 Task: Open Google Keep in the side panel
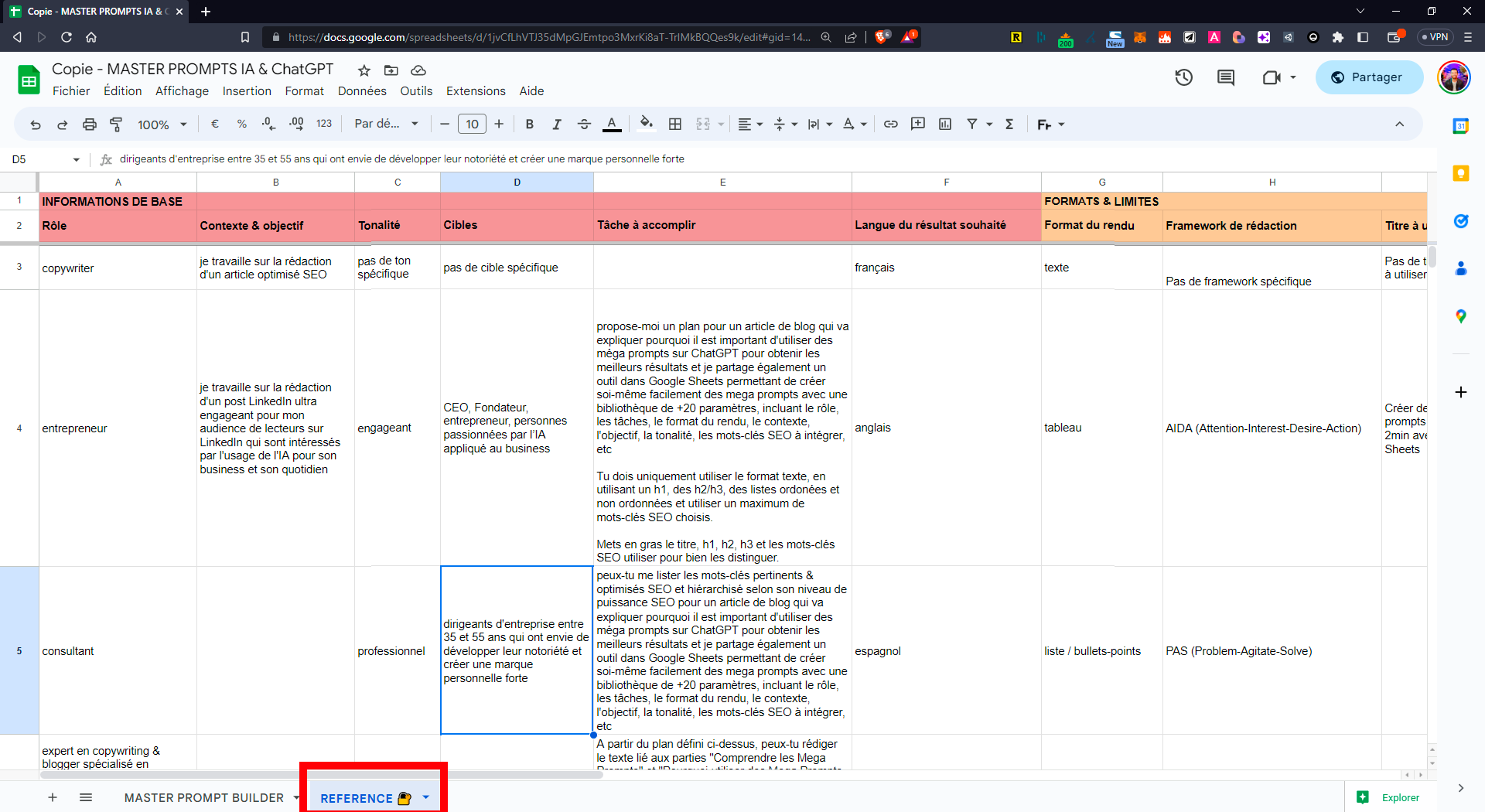[x=1461, y=174]
